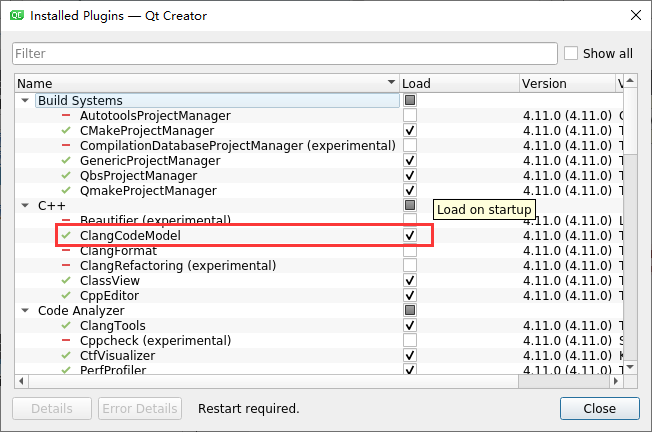Select the CppEditor plugin row

click(x=109, y=296)
